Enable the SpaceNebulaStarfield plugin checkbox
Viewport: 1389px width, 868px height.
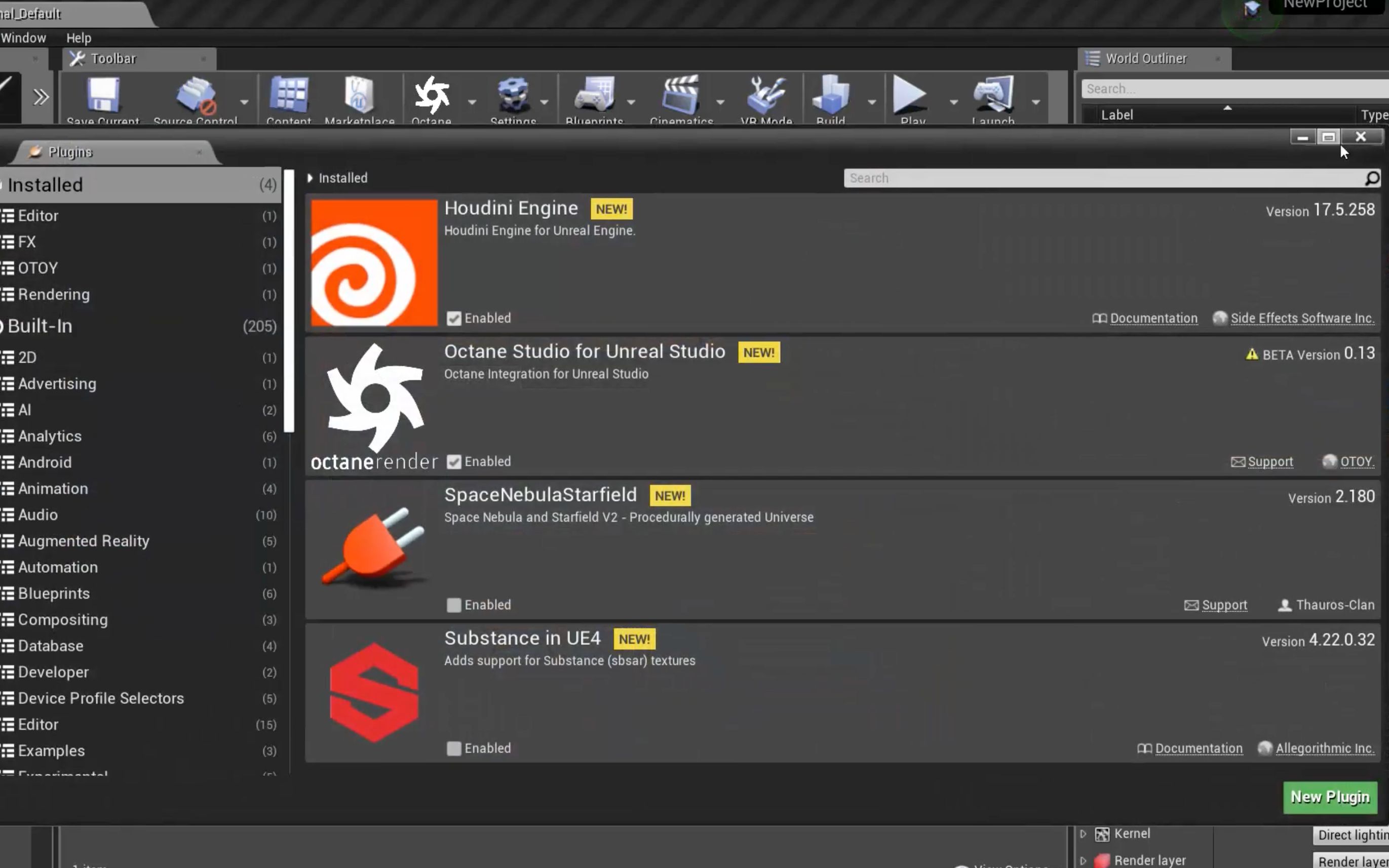[453, 605]
